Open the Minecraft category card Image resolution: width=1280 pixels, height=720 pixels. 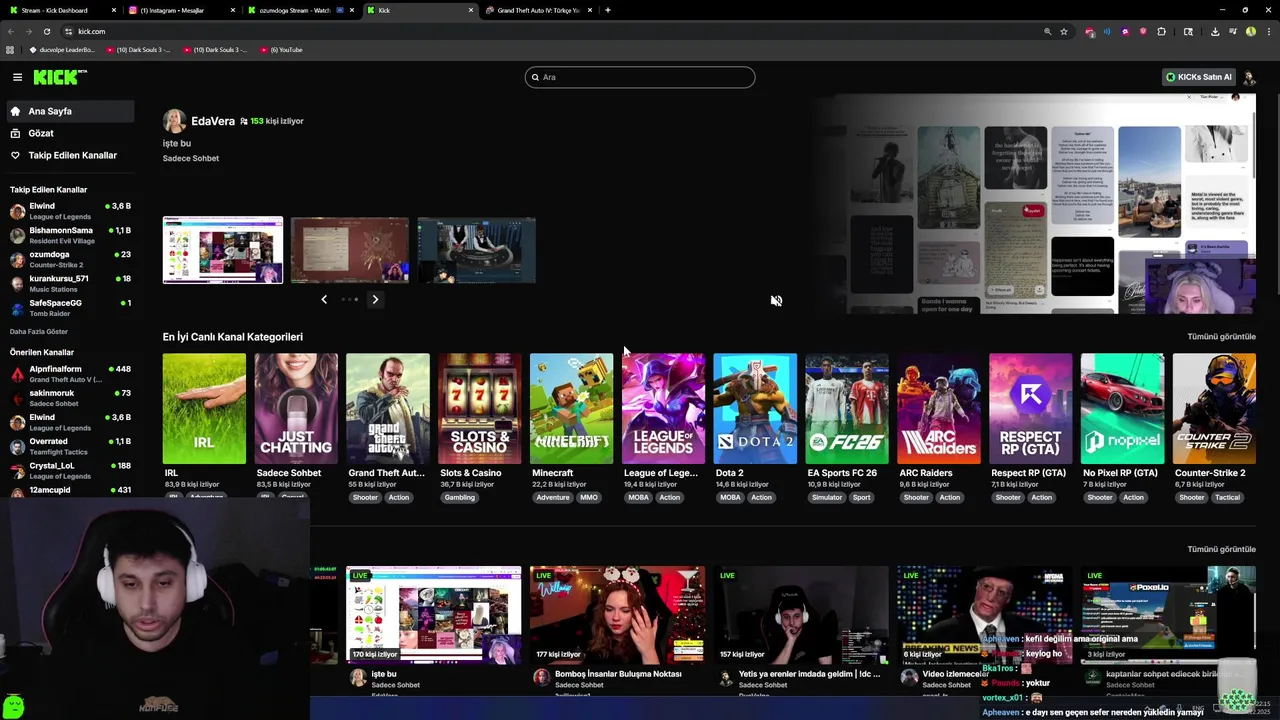click(571, 409)
